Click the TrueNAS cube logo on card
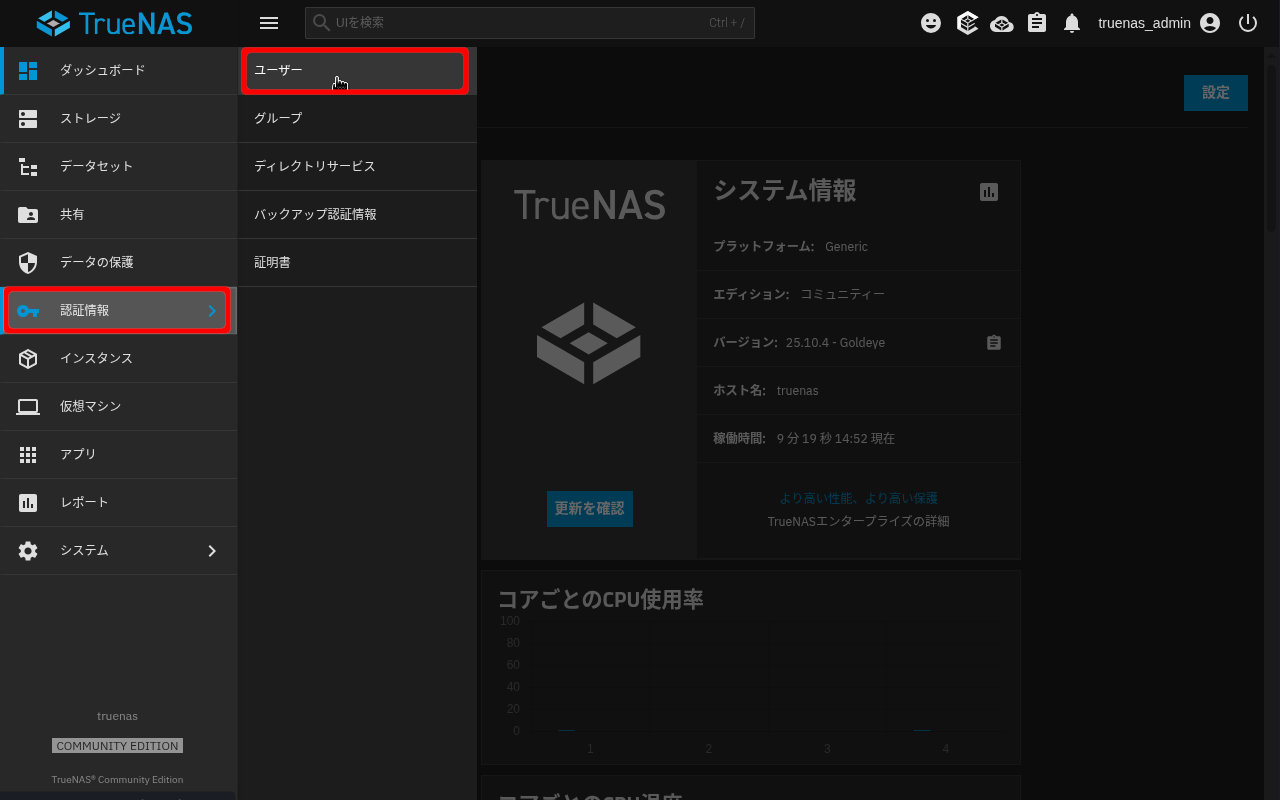Image resolution: width=1280 pixels, height=800 pixels. pyautogui.click(x=589, y=343)
